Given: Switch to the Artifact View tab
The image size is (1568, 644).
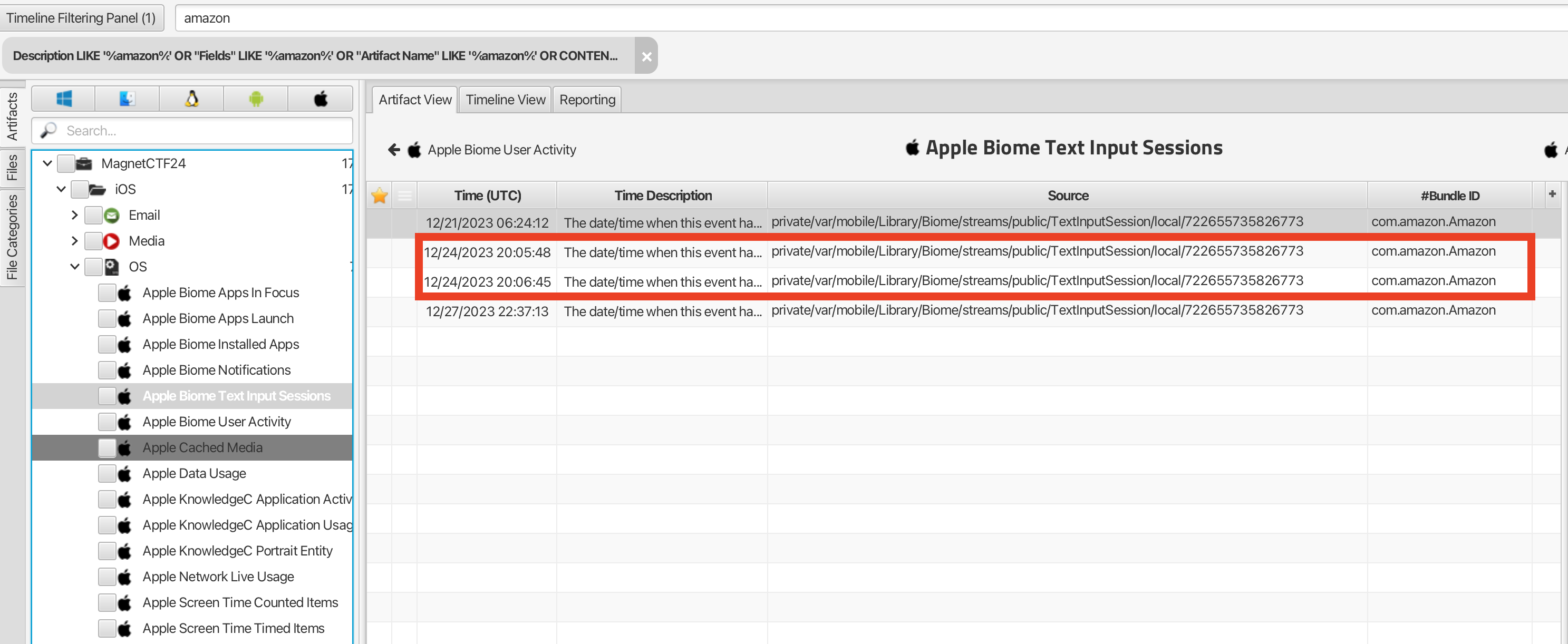Looking at the screenshot, I should 415,100.
